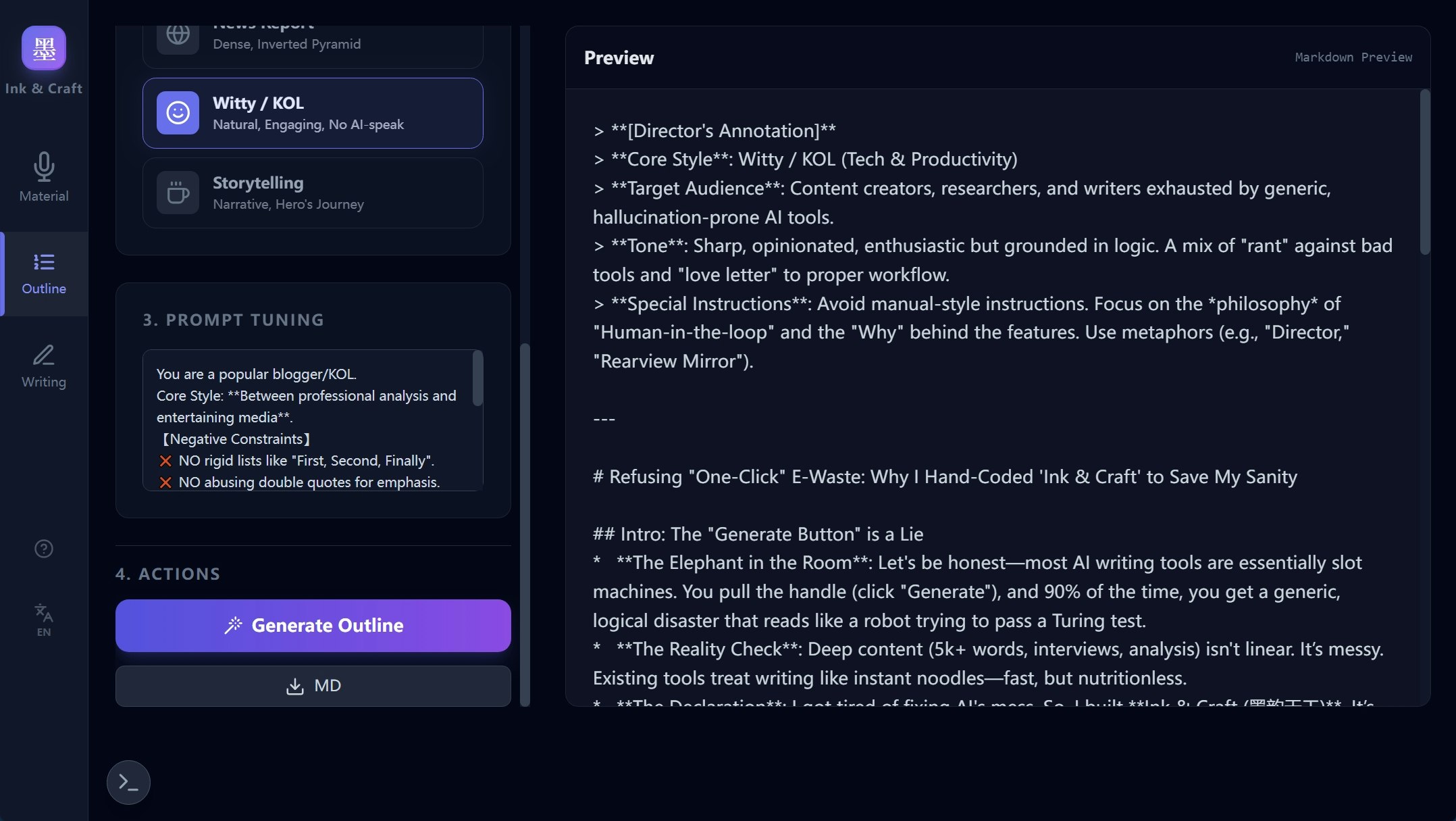
Task: Click the Generate Outline button
Action: (x=313, y=625)
